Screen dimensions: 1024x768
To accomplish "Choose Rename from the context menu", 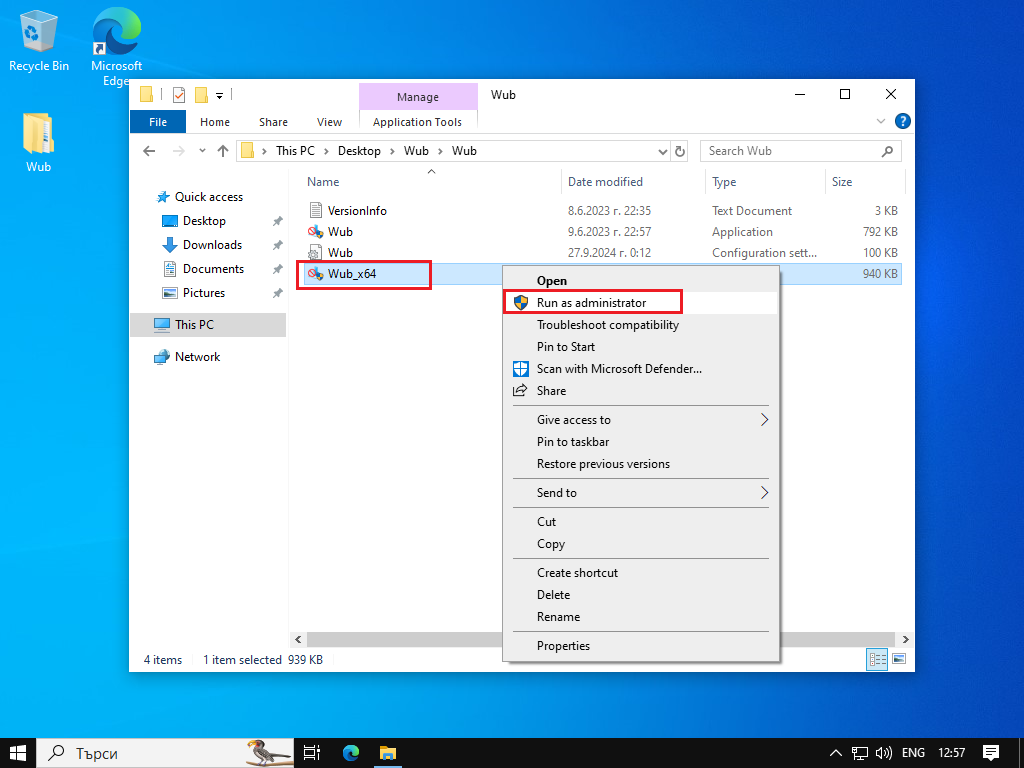I will [x=641, y=617].
